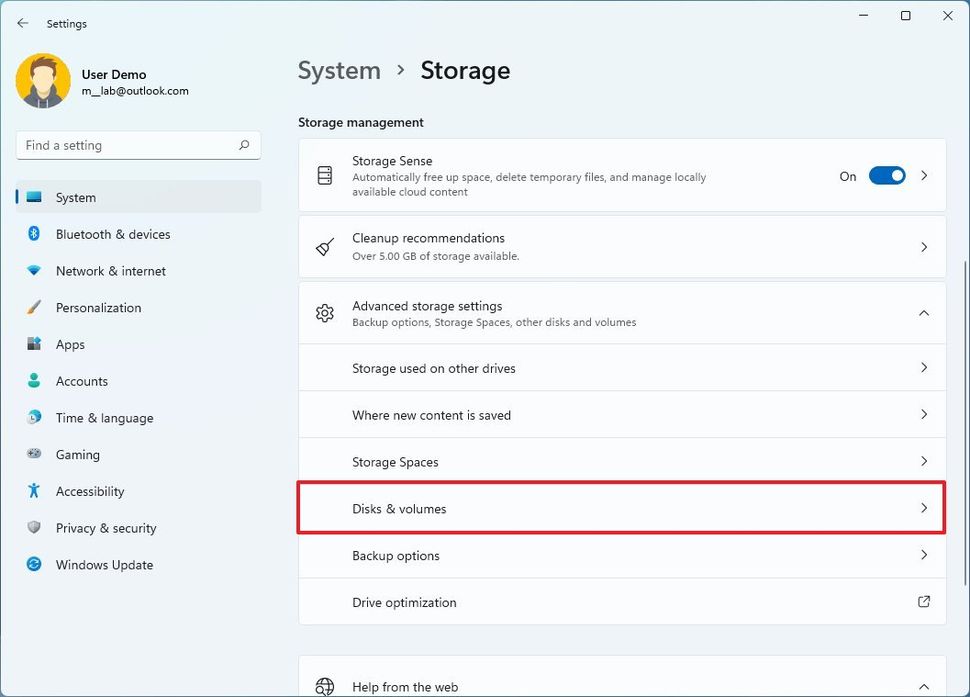Turn off Storage Sense
This screenshot has height=697, width=970.
coord(886,175)
